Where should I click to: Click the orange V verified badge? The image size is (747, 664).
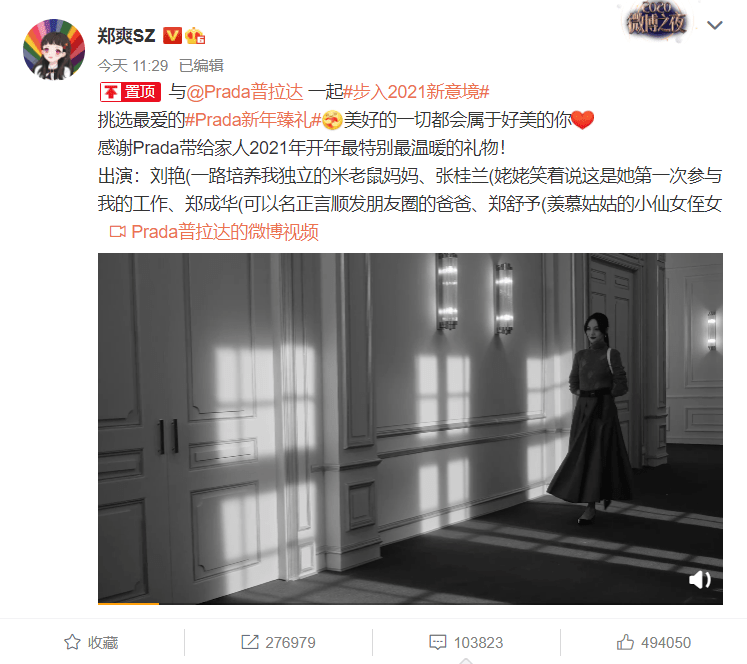pyautogui.click(x=172, y=36)
